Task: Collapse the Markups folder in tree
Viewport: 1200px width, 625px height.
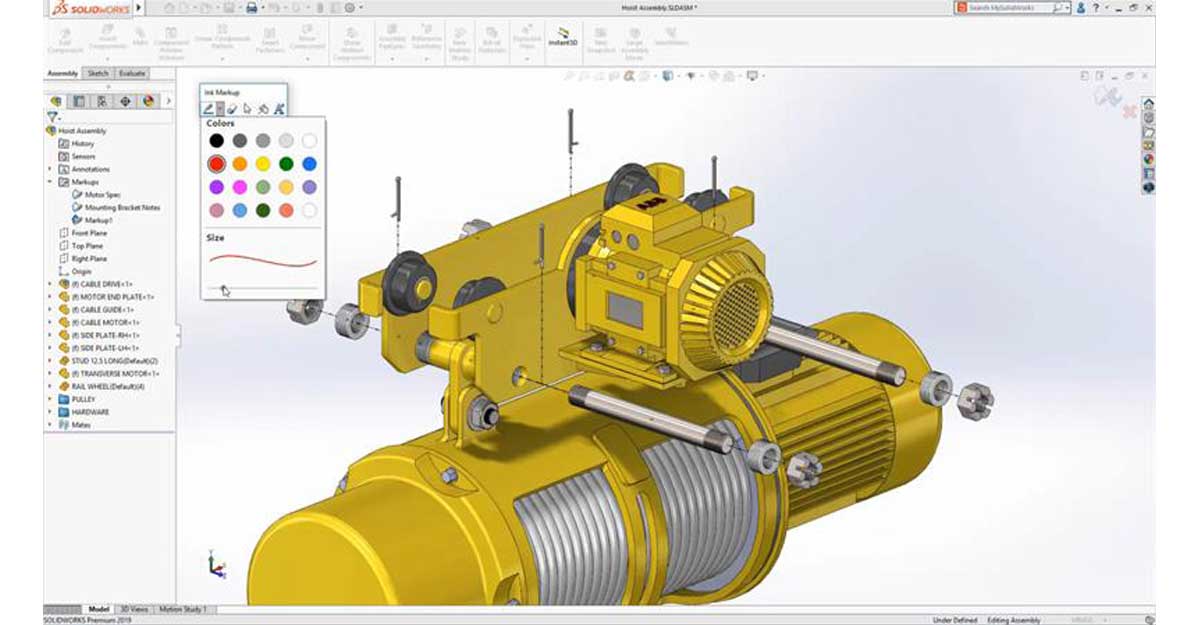Action: click(50, 182)
